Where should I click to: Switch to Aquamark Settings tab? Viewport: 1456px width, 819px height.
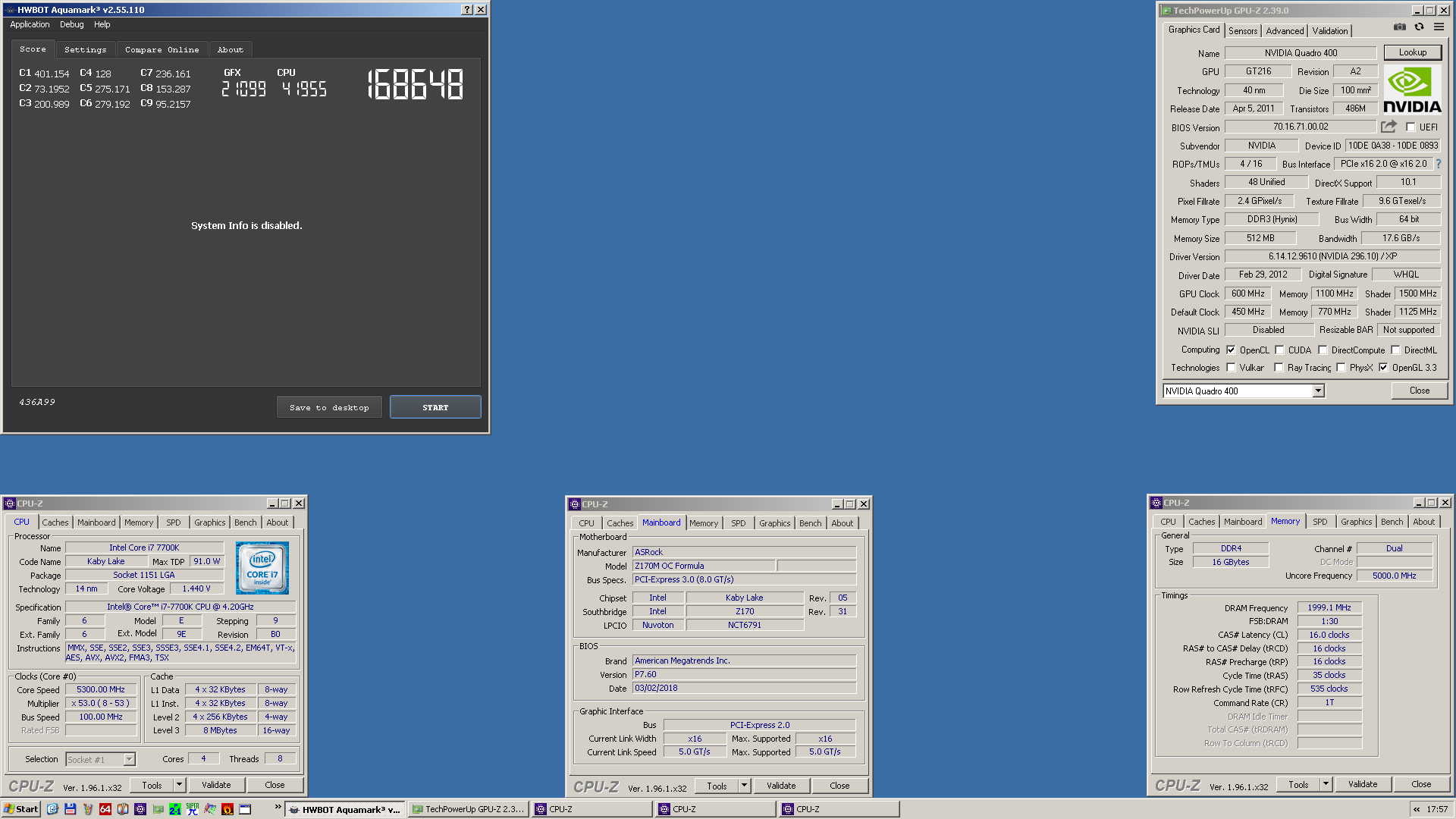[x=86, y=49]
